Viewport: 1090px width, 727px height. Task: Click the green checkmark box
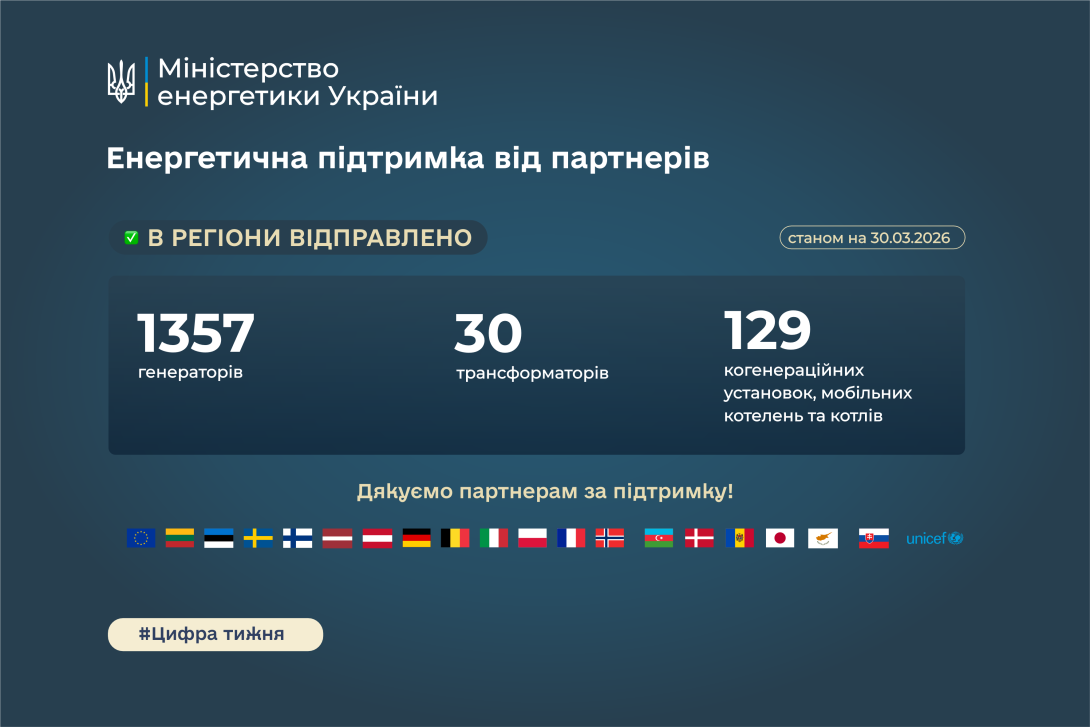click(x=131, y=238)
